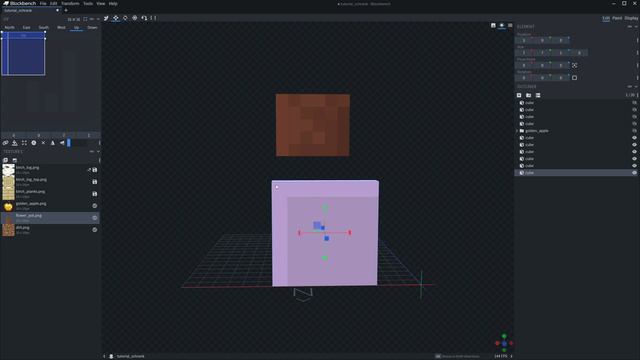Open the Tools menu
Image resolution: width=640 pixels, height=360 pixels.
[x=88, y=3]
